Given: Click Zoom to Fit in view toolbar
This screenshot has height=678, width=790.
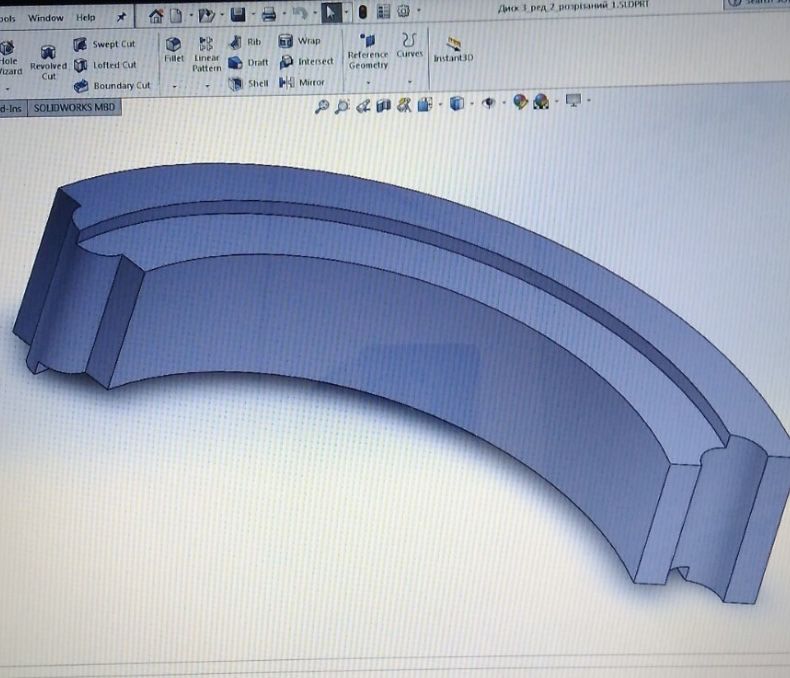Looking at the screenshot, I should 321,106.
